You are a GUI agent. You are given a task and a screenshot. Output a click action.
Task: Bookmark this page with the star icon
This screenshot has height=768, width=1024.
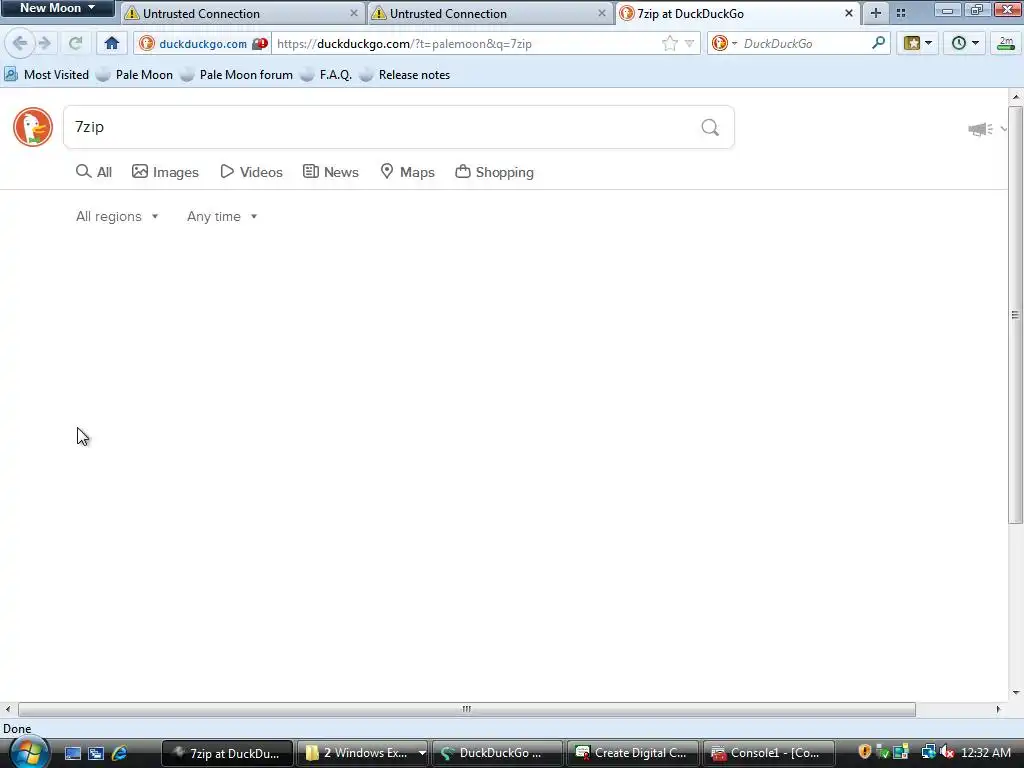click(669, 44)
